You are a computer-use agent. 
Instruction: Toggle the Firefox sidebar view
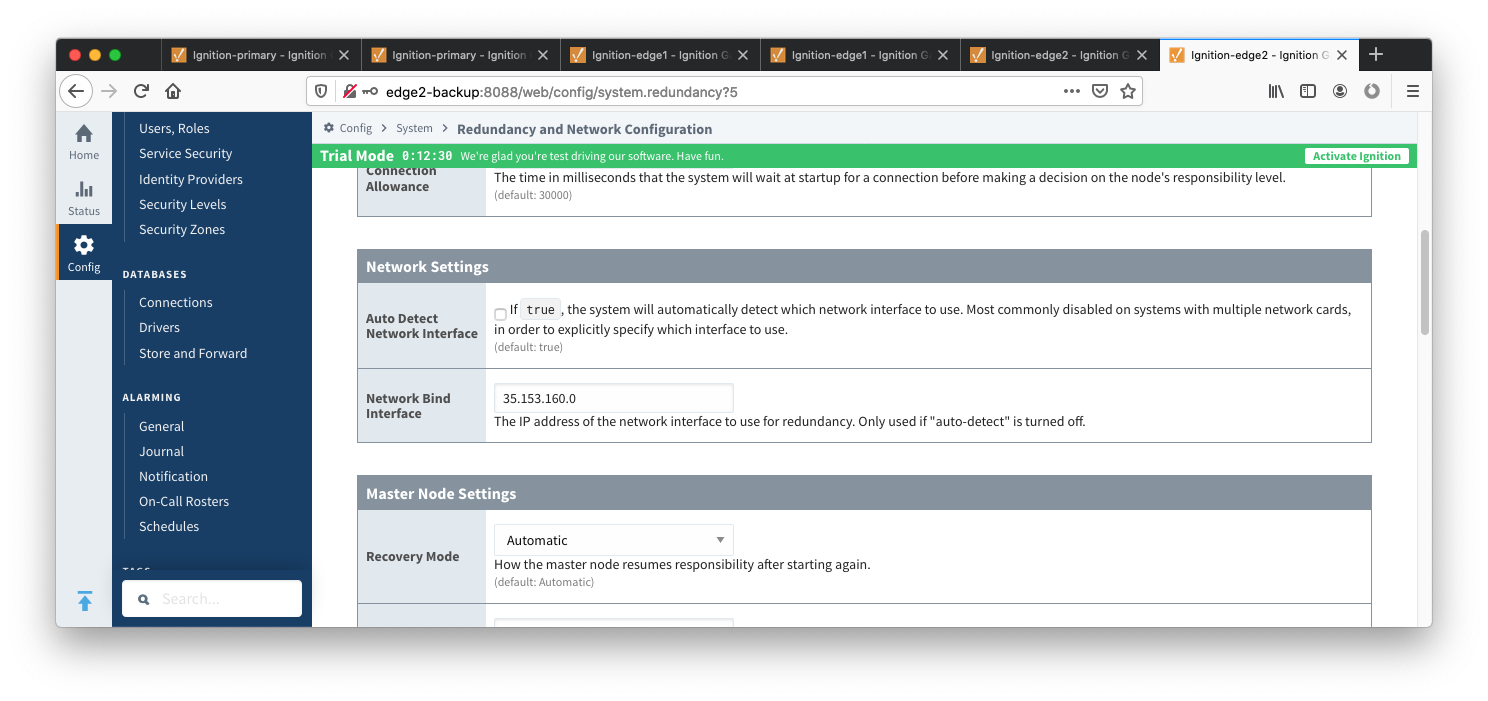pos(1308,91)
